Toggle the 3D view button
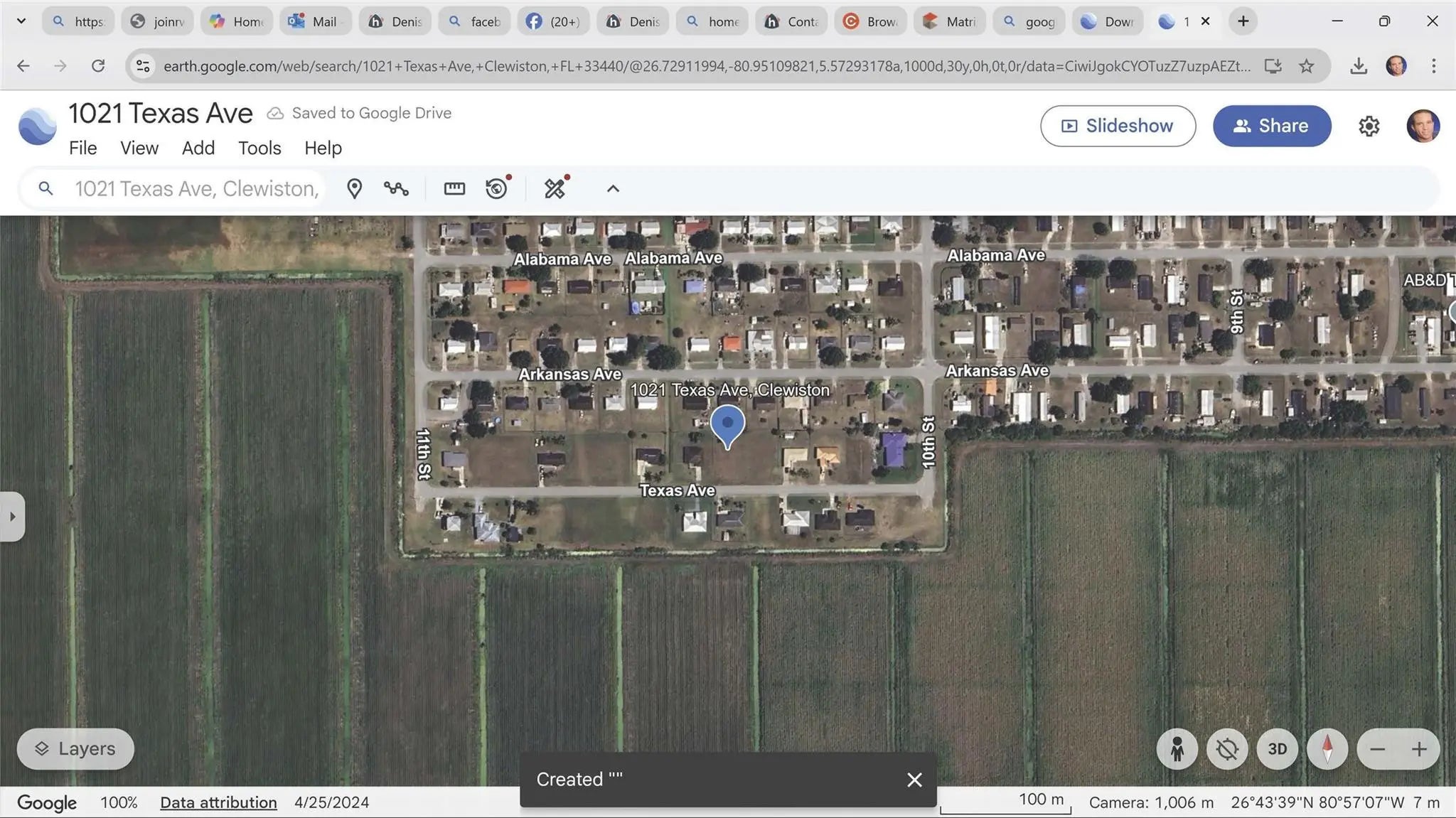The width and height of the screenshot is (1456, 818). click(x=1277, y=749)
